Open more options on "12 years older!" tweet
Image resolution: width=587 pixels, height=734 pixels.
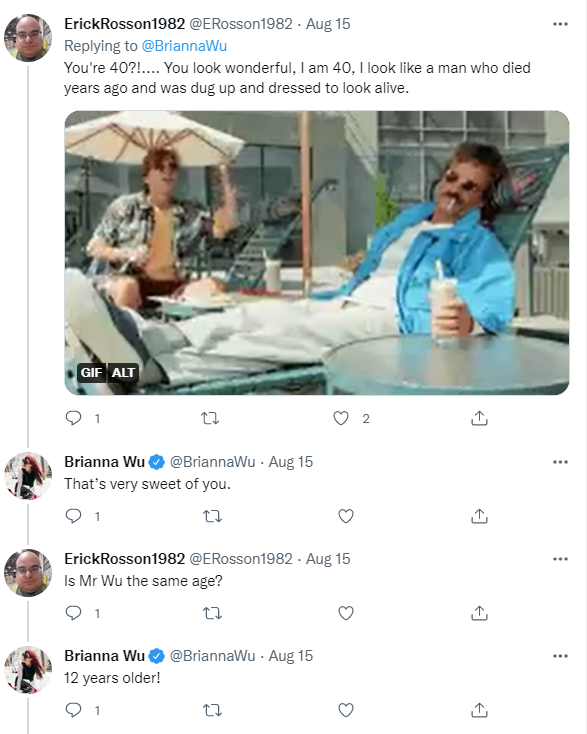tap(560, 656)
